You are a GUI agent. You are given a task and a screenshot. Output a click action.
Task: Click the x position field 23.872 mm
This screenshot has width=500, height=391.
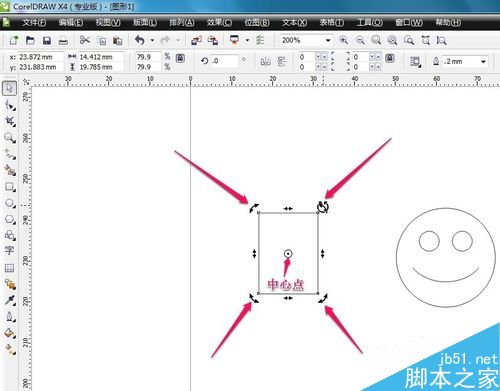(x=40, y=57)
